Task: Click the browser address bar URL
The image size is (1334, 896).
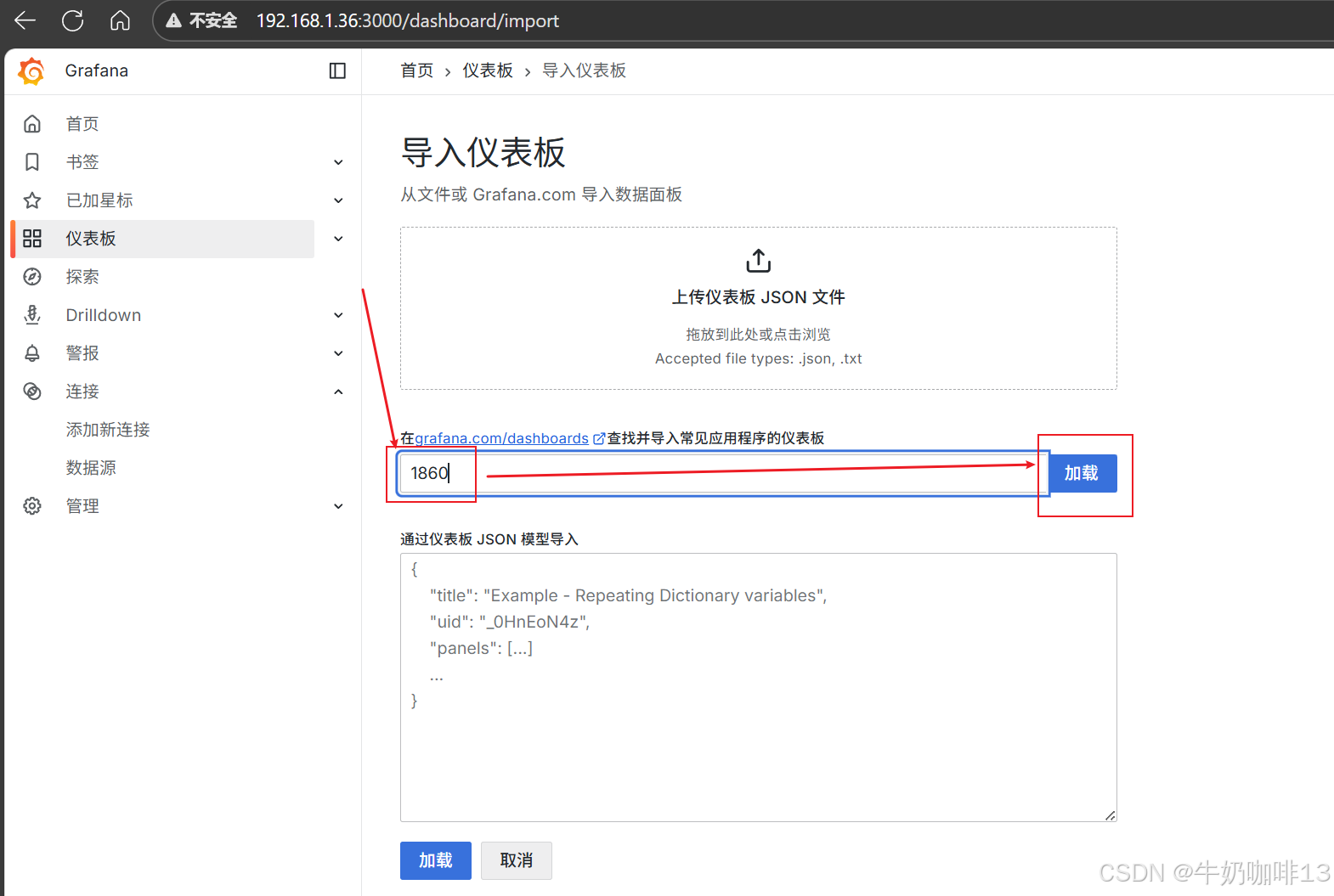Action: (408, 20)
